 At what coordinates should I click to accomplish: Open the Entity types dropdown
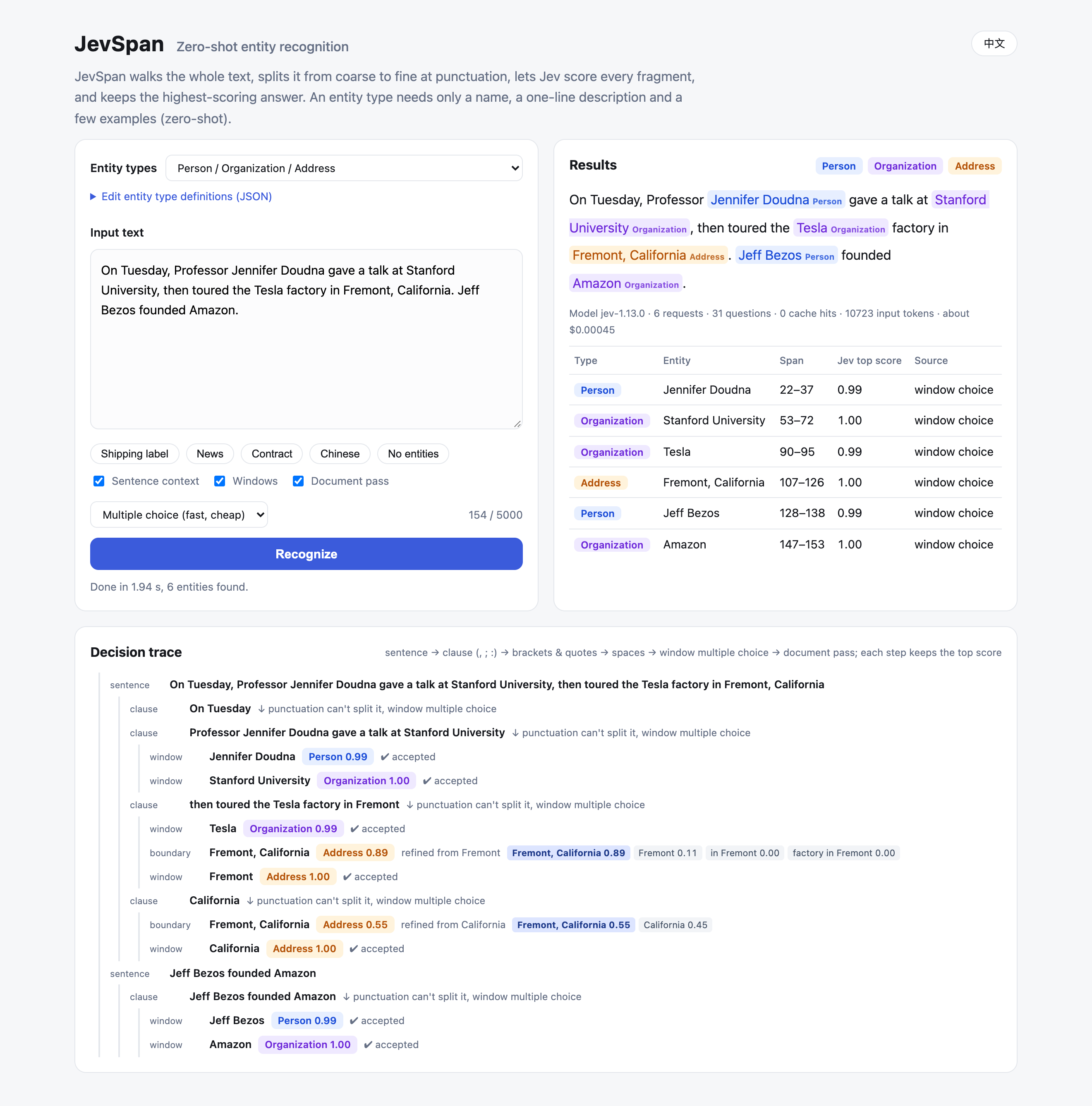[x=344, y=168]
